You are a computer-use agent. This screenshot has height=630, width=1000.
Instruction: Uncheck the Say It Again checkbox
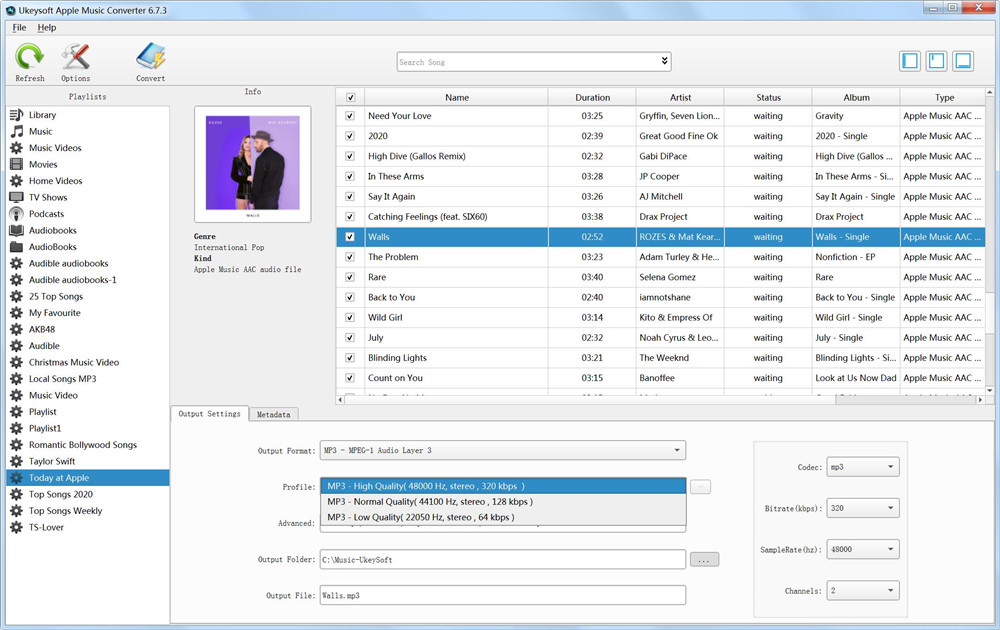coord(349,196)
